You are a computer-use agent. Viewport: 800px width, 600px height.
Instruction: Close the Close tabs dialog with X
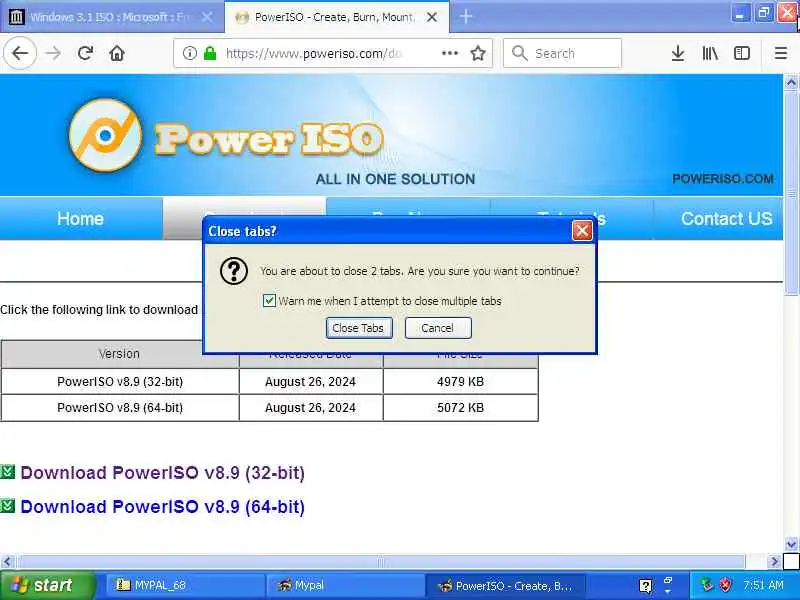click(582, 231)
